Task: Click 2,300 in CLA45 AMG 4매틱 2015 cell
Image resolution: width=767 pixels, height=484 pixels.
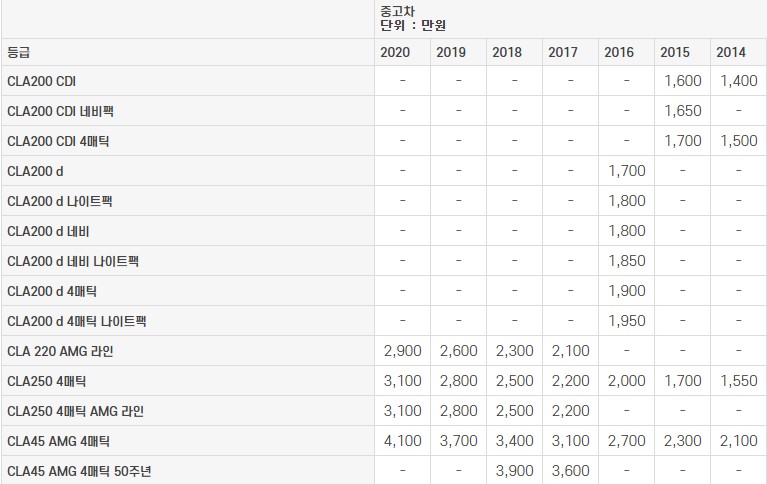Action: coord(683,441)
